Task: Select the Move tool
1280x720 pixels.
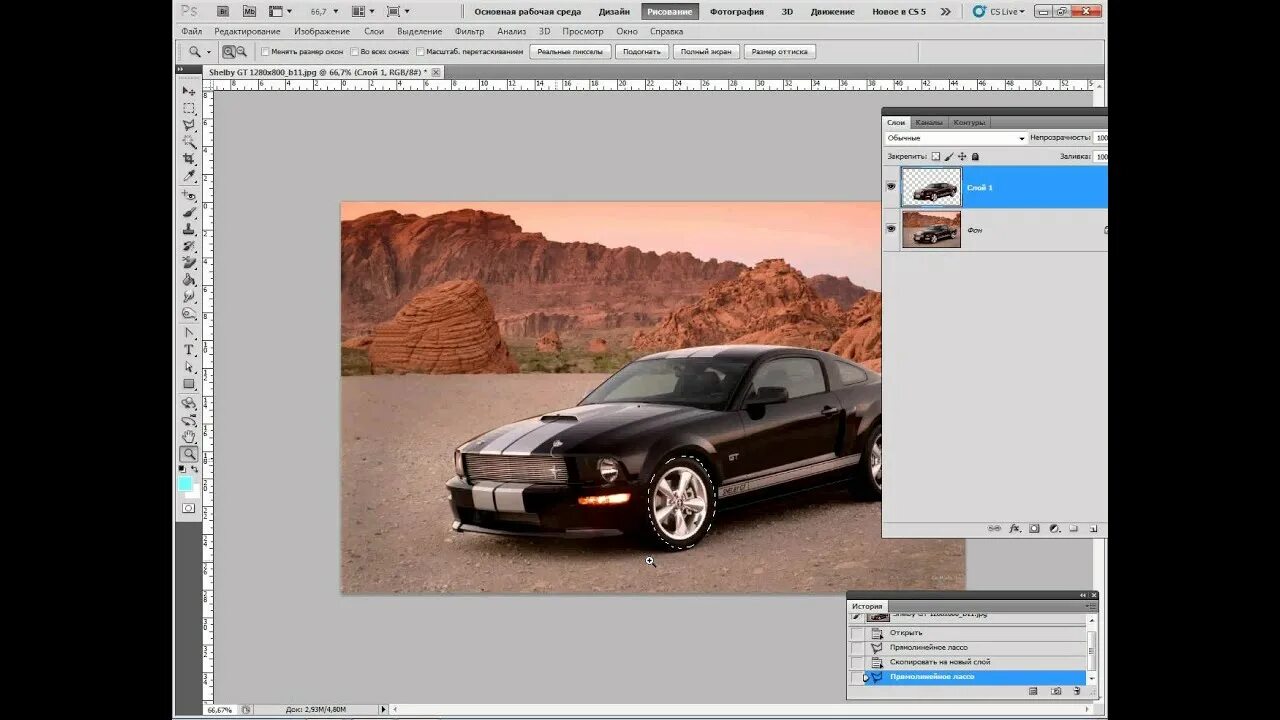Action: [189, 91]
